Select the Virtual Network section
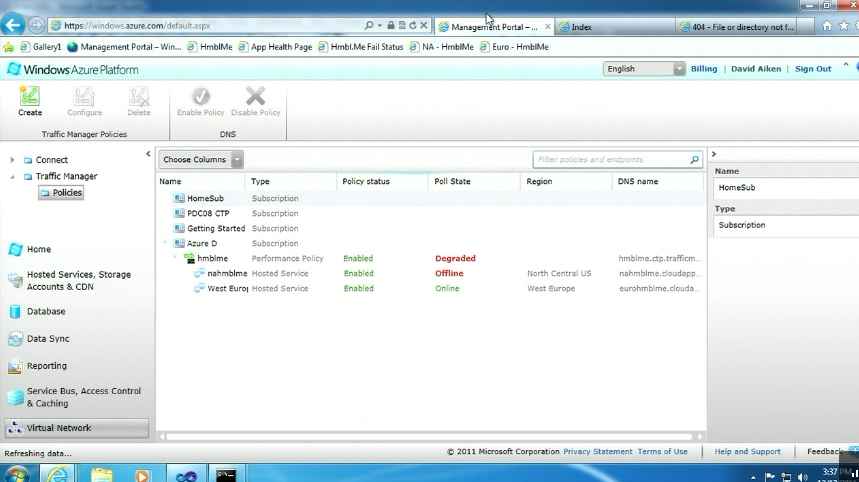 coord(77,428)
